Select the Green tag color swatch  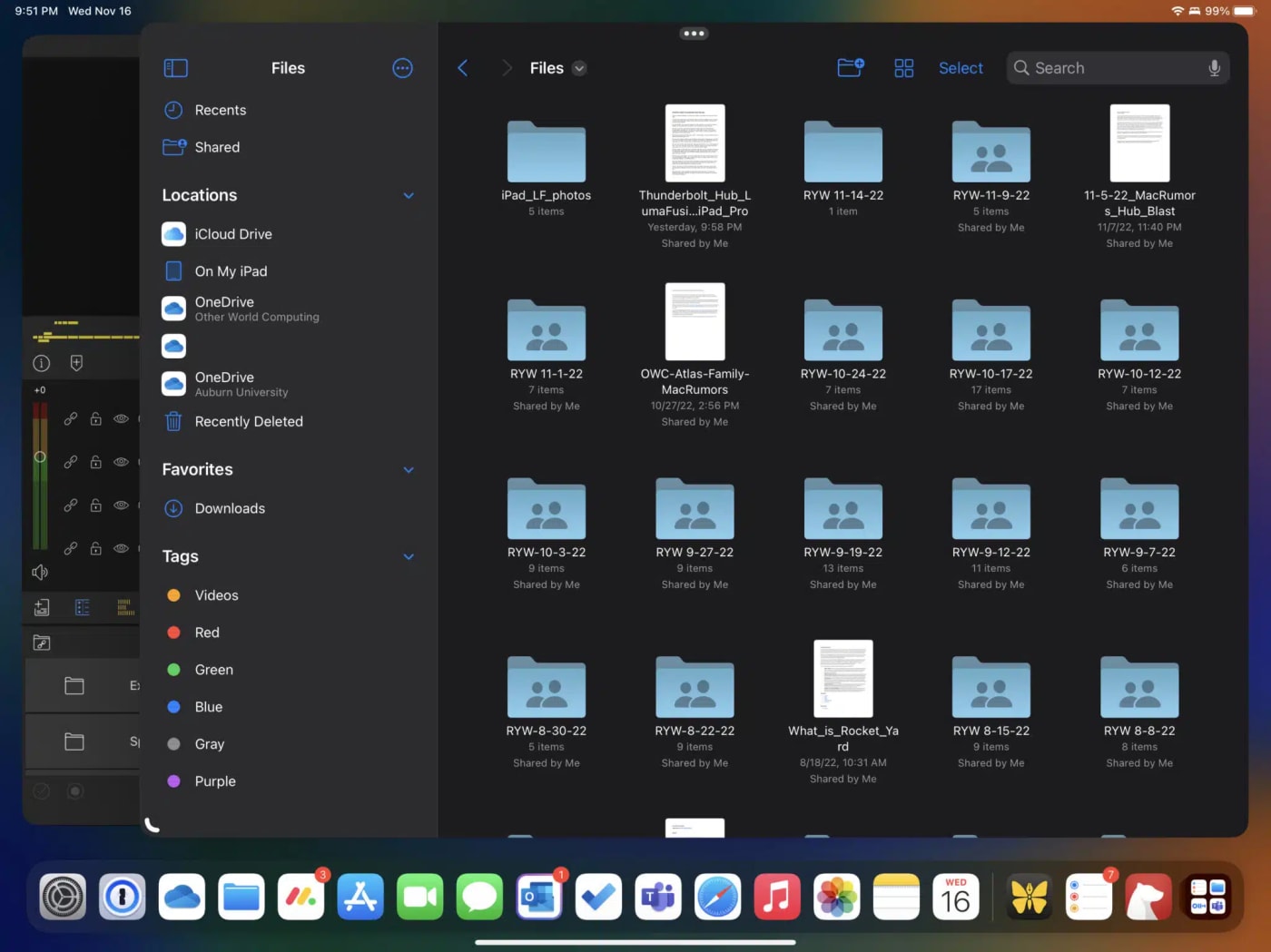[x=173, y=670]
